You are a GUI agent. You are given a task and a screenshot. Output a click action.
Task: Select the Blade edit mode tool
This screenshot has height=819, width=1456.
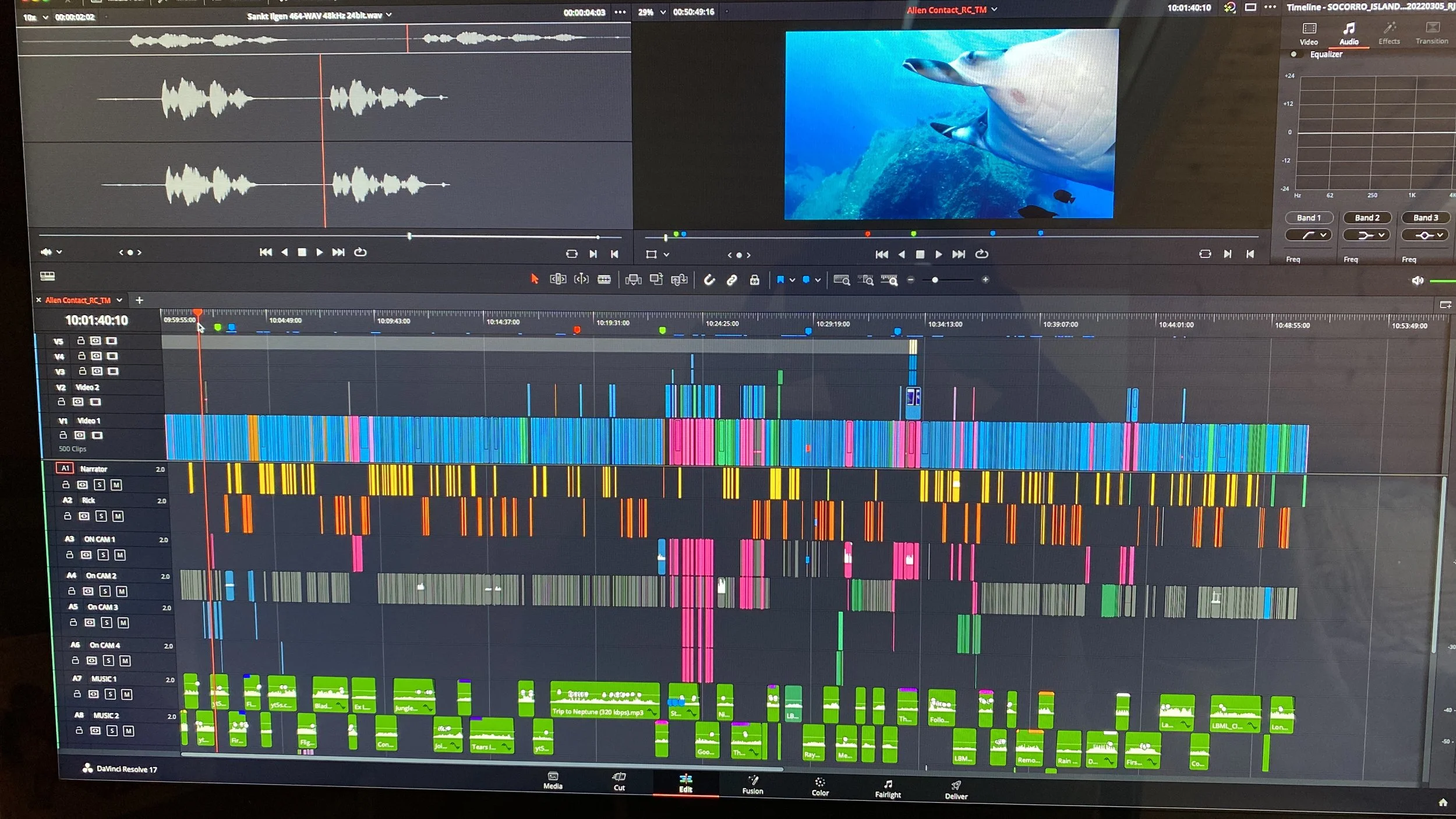coord(604,280)
